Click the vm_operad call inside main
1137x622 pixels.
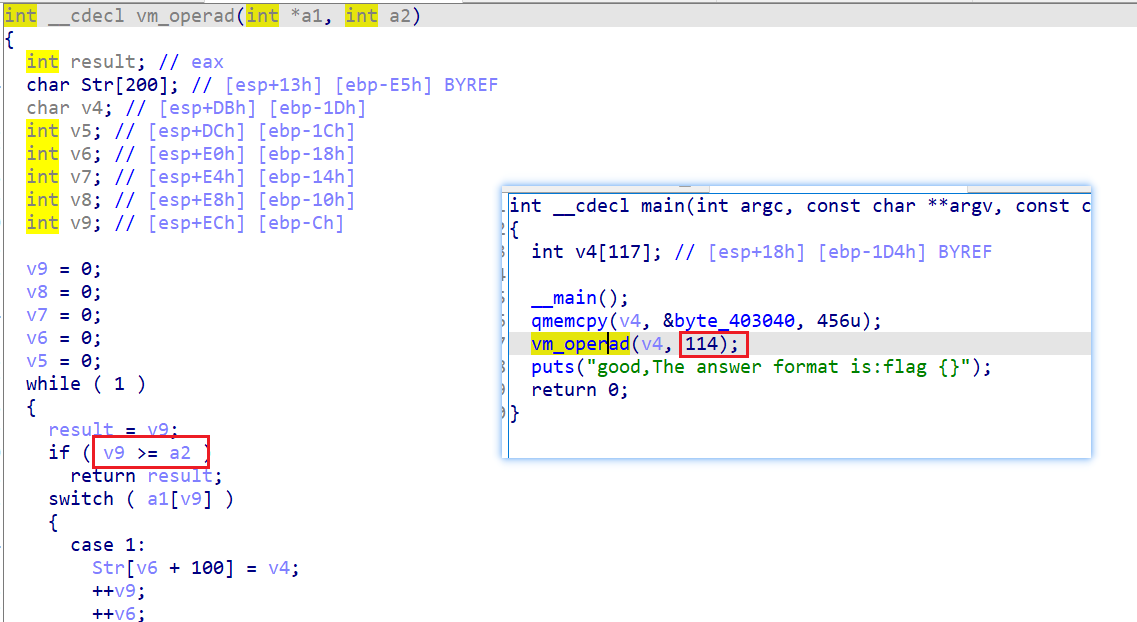coord(580,344)
